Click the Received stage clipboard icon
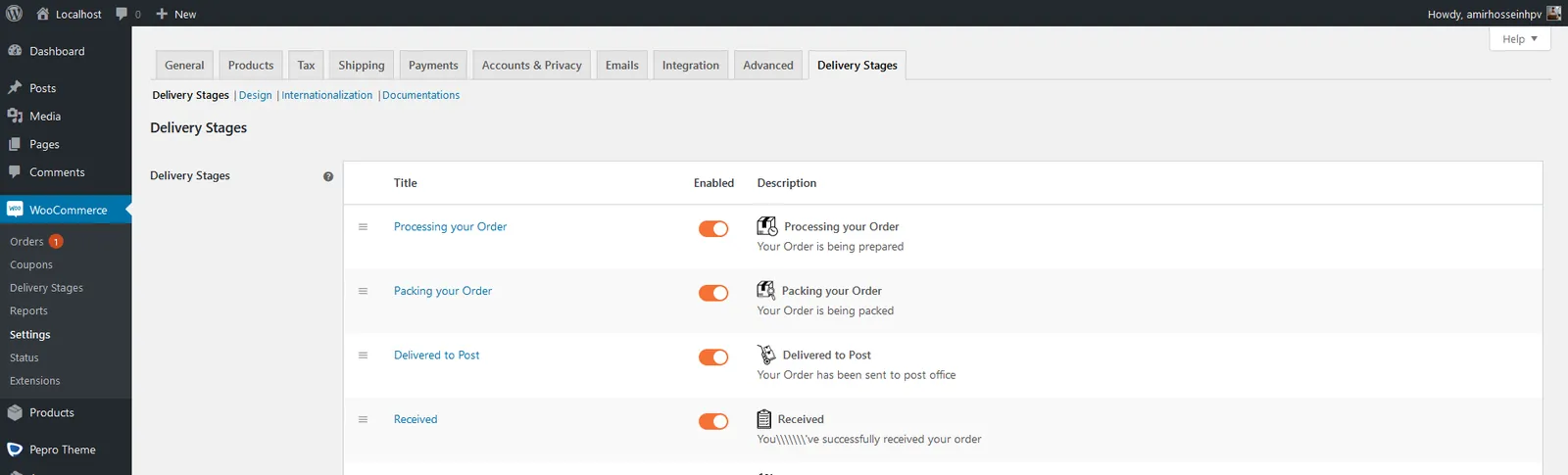The height and width of the screenshot is (475, 1568). tap(764, 419)
